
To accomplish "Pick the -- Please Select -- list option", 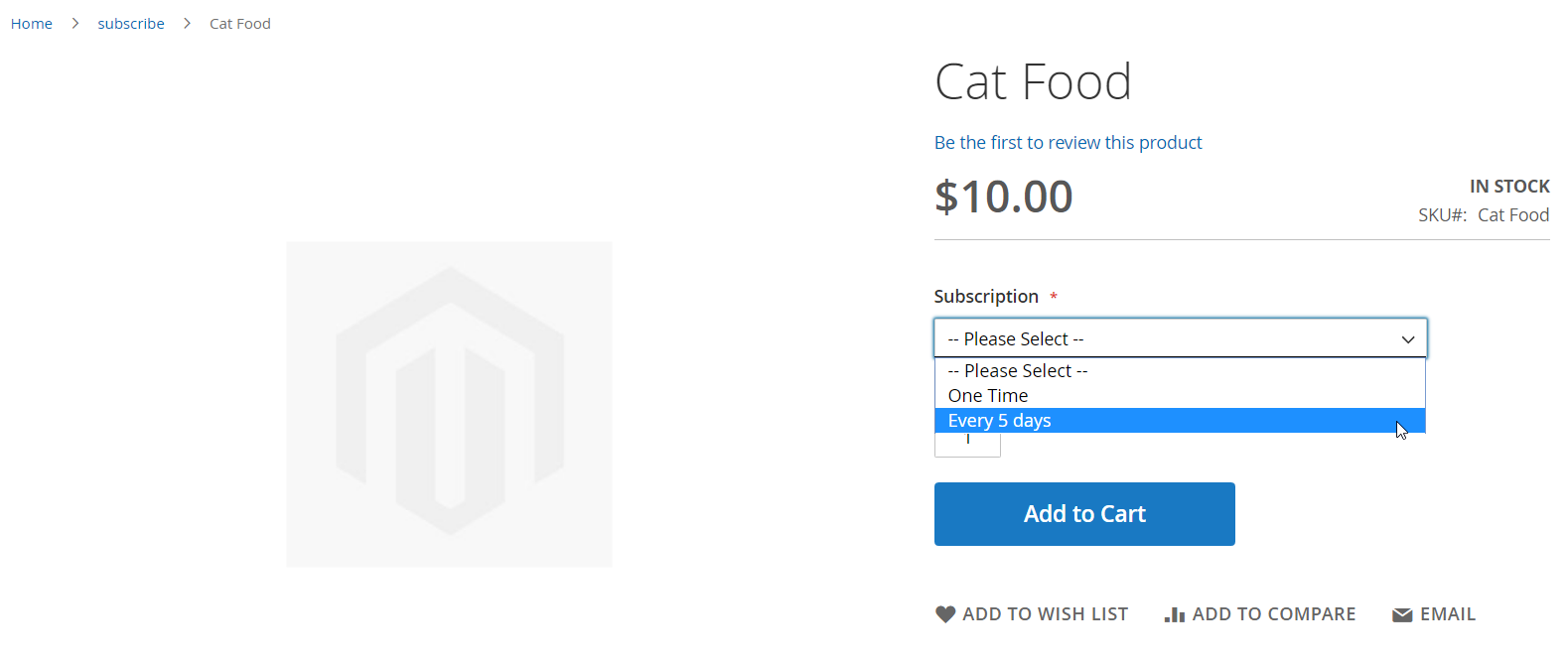I will 1180,371.
